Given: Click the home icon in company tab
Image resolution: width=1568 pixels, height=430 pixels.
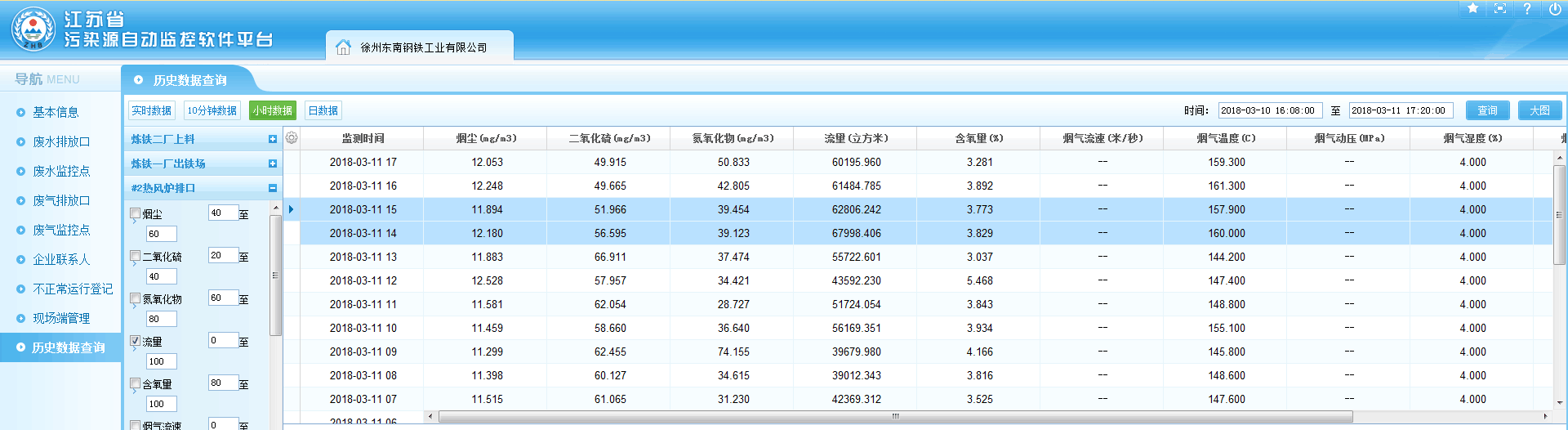Looking at the screenshot, I should click(x=343, y=47).
